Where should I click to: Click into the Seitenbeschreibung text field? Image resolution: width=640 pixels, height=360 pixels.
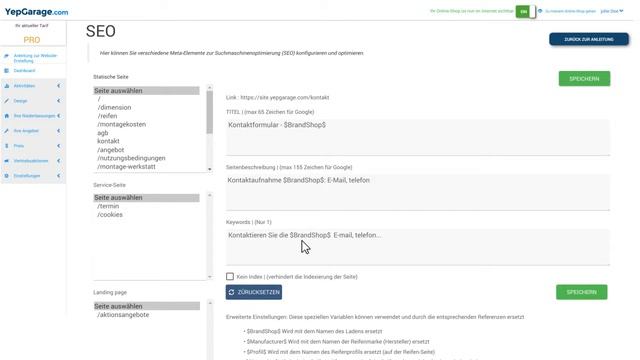click(418, 192)
